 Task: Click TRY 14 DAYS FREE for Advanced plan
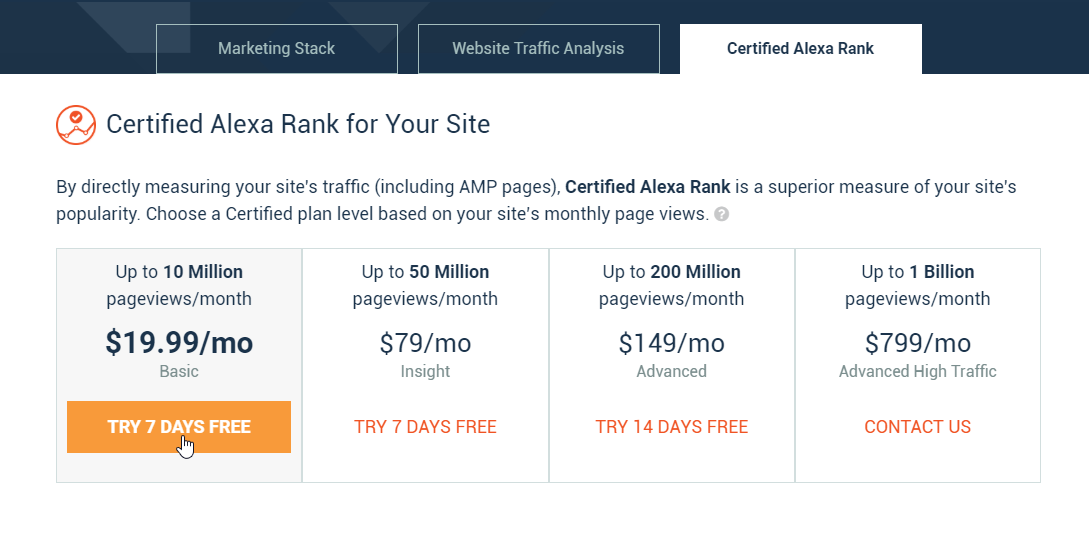pos(672,427)
